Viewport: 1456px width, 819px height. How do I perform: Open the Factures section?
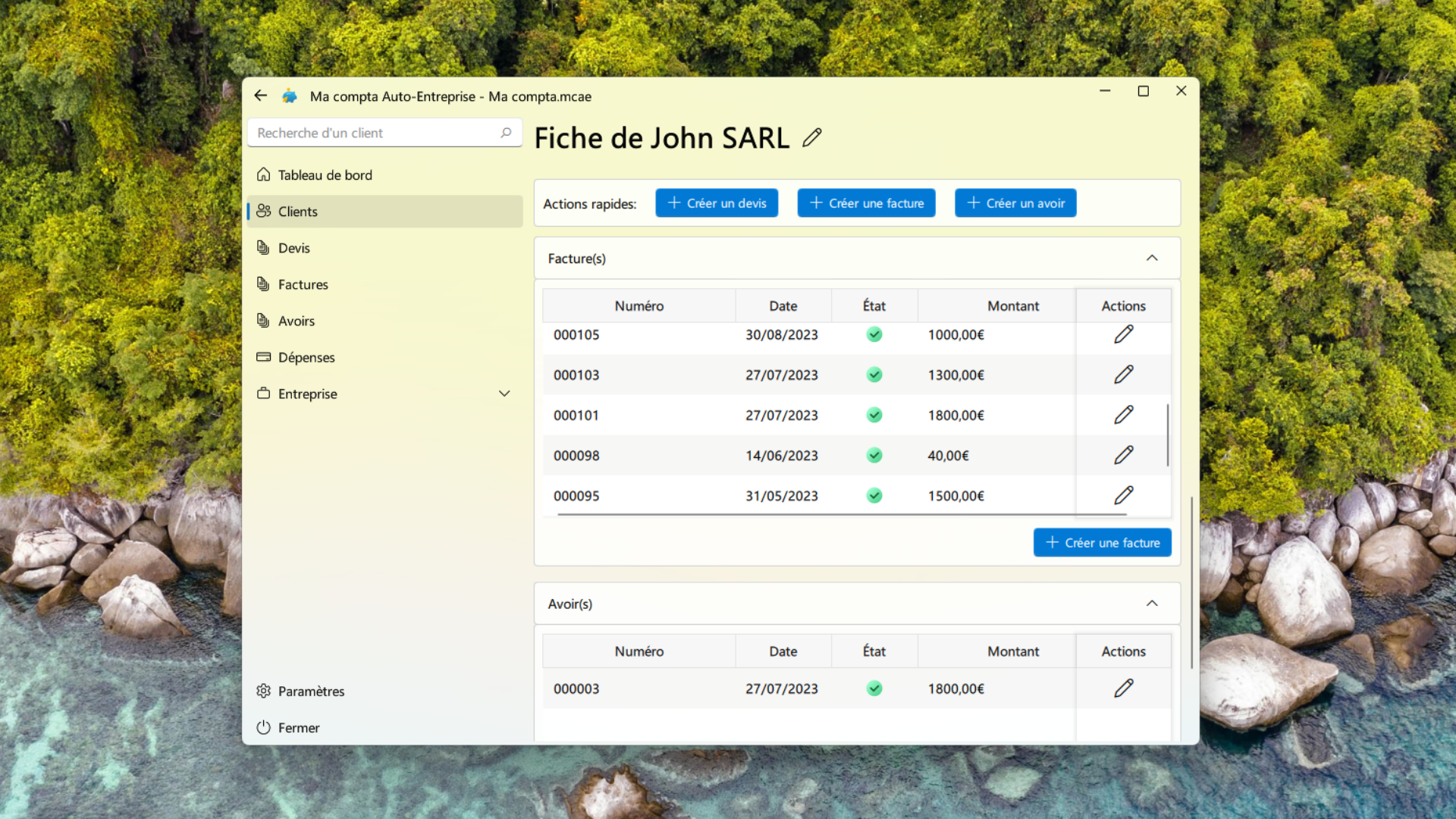[x=303, y=284]
